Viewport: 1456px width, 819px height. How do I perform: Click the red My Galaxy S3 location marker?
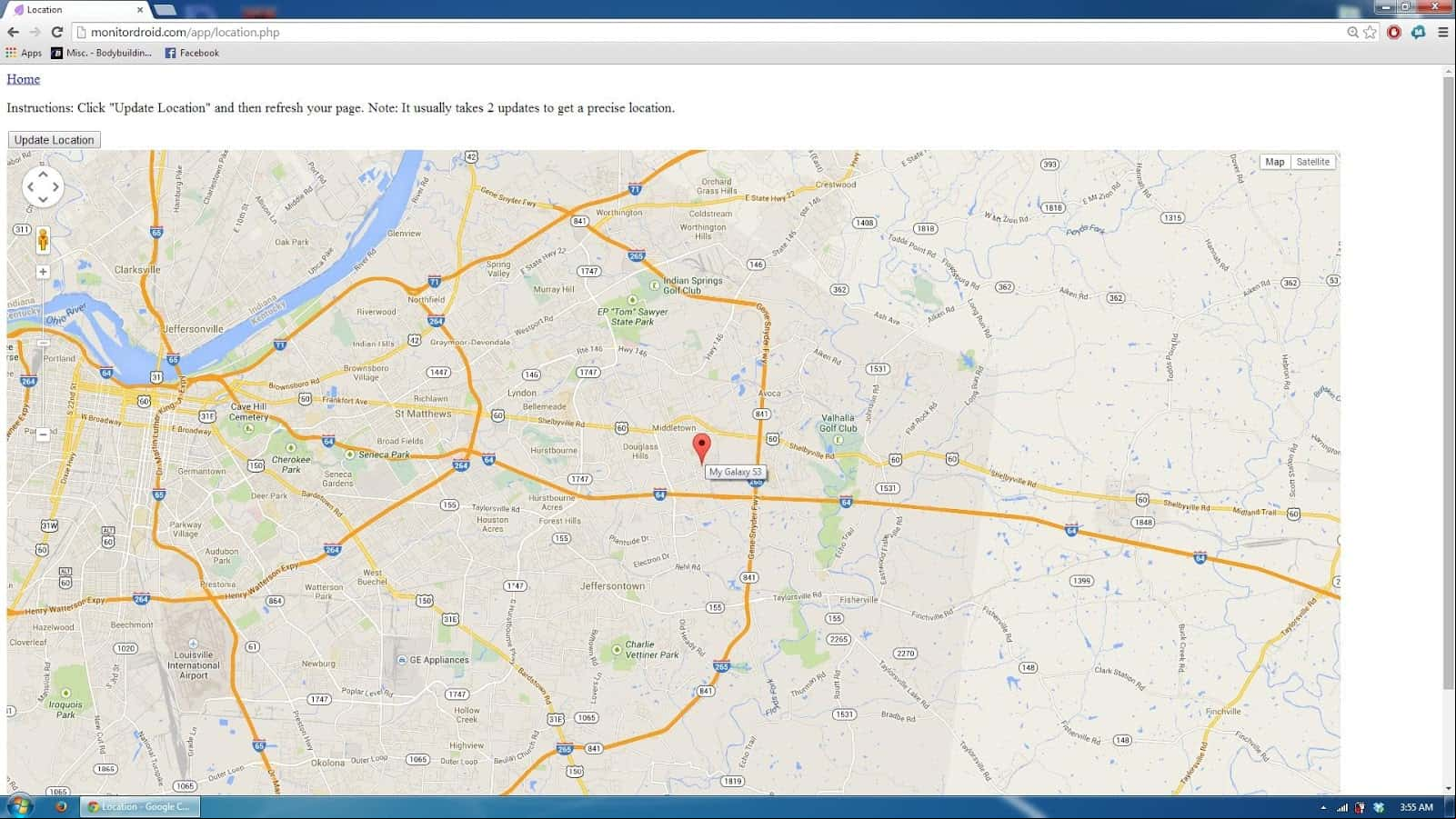(701, 448)
